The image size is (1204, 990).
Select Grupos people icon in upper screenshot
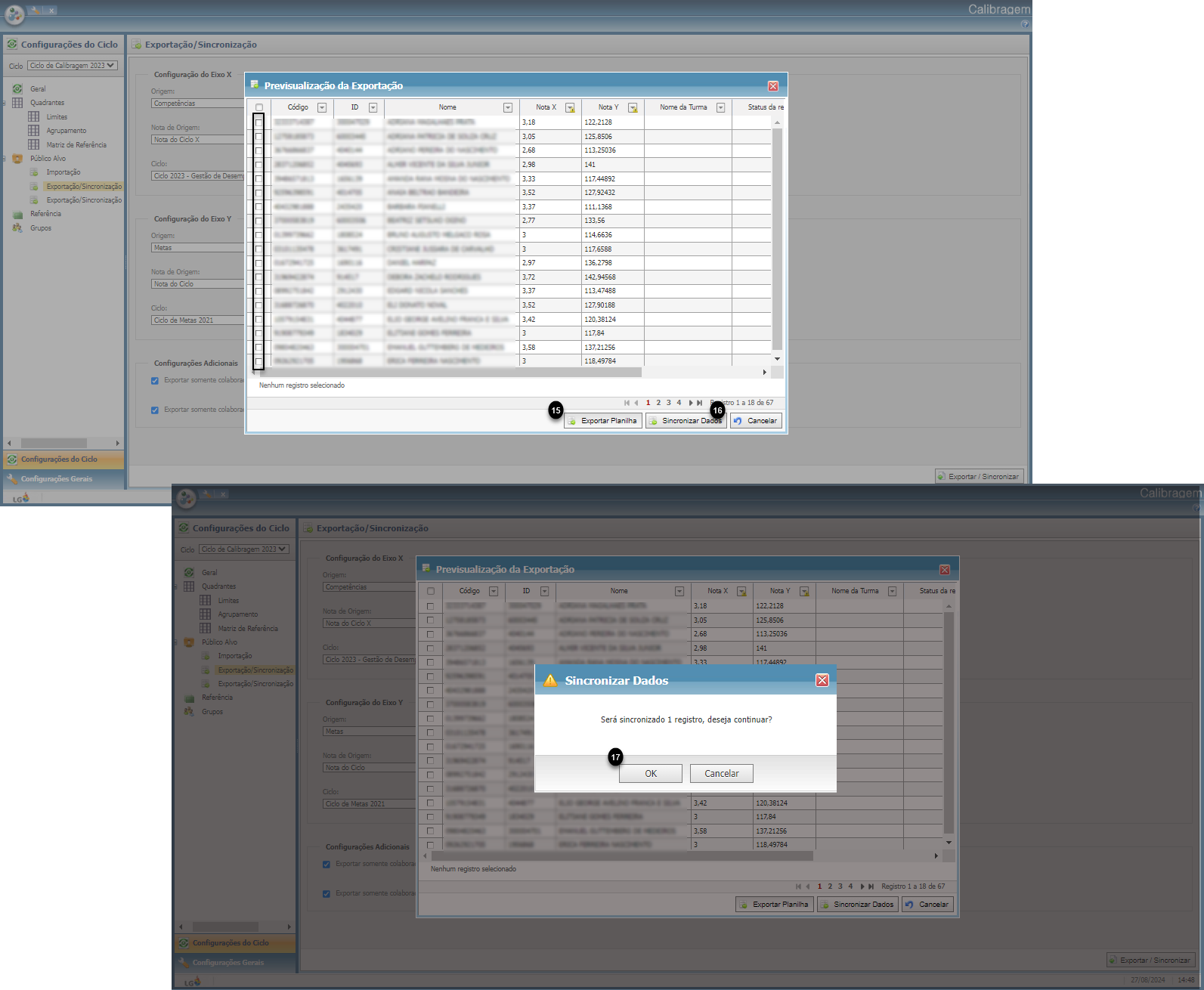(17, 227)
